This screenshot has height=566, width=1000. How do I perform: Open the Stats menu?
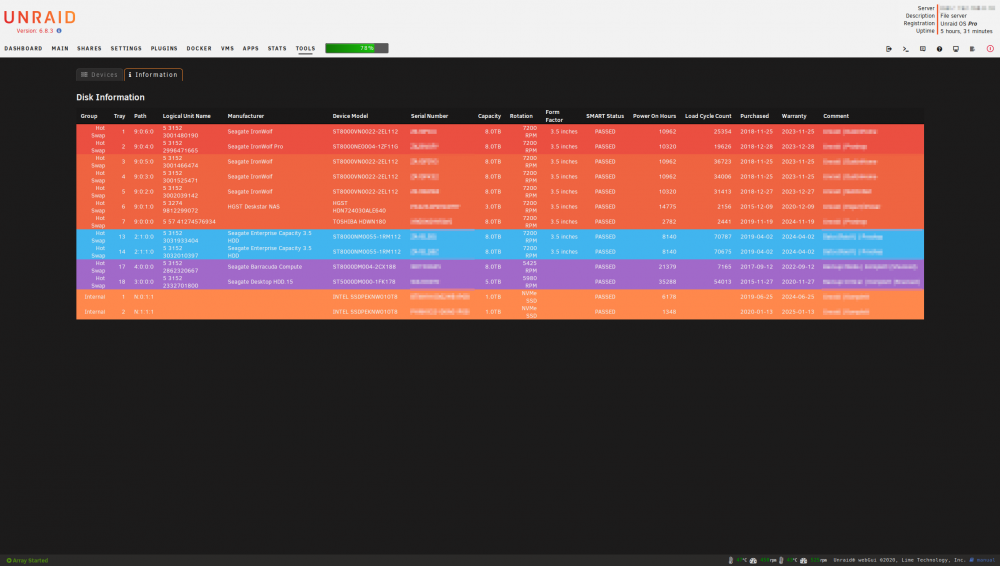[277, 48]
